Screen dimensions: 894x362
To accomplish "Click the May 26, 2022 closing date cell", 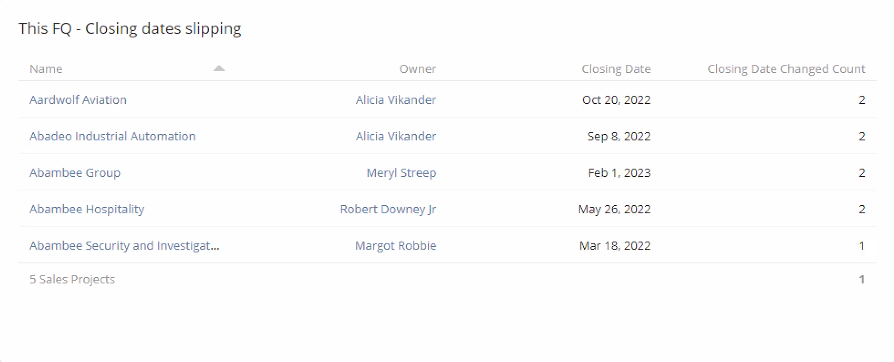I will click(x=614, y=209).
